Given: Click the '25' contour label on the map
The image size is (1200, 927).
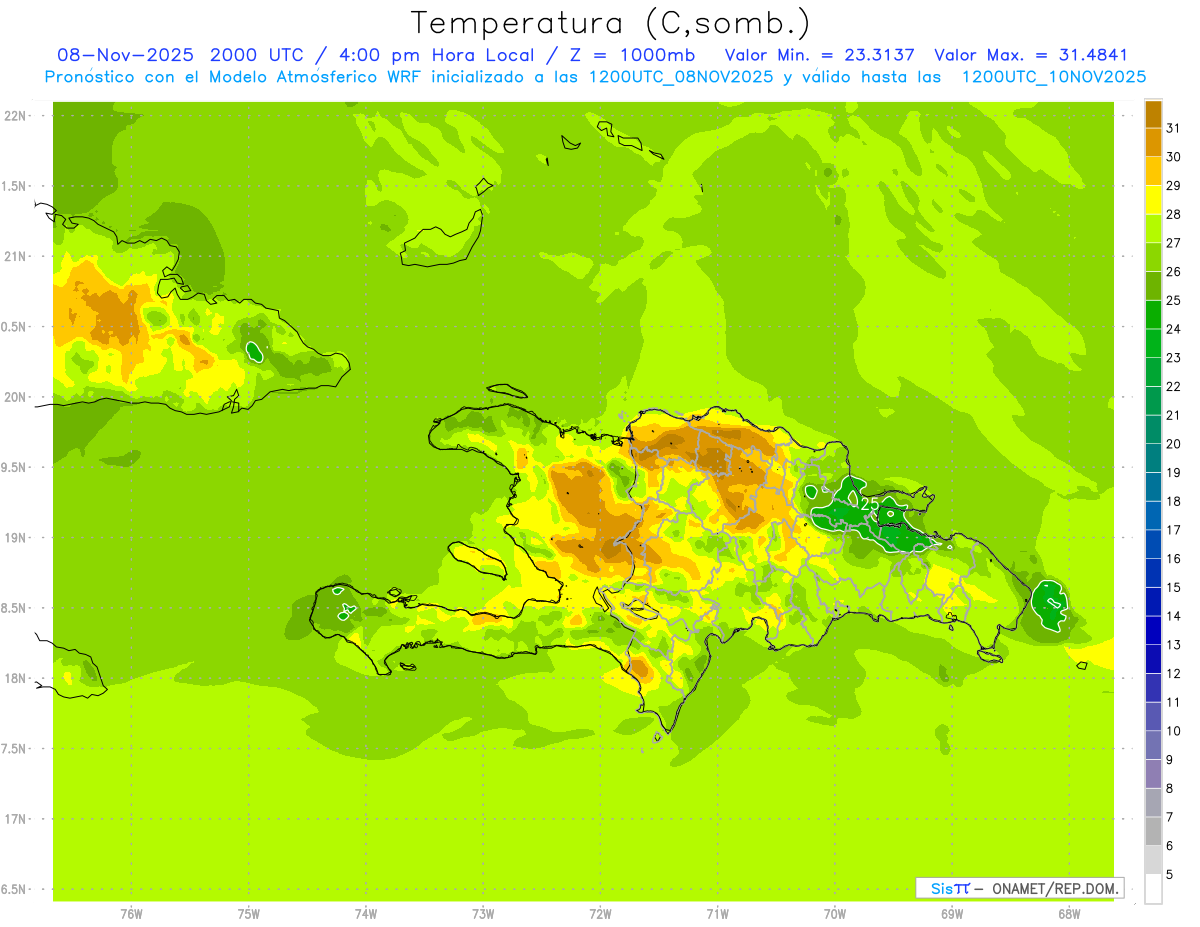Looking at the screenshot, I should tap(870, 504).
